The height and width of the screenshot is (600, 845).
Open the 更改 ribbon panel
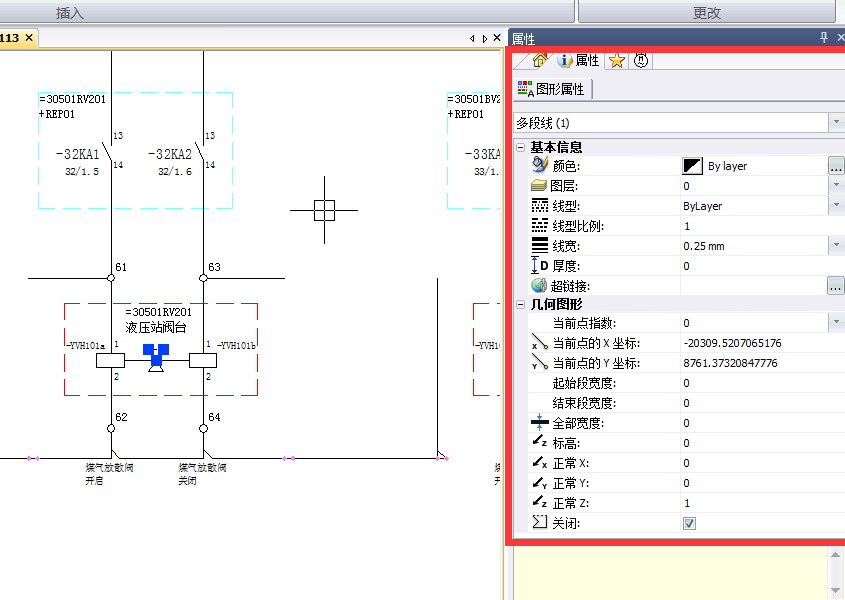(x=707, y=12)
